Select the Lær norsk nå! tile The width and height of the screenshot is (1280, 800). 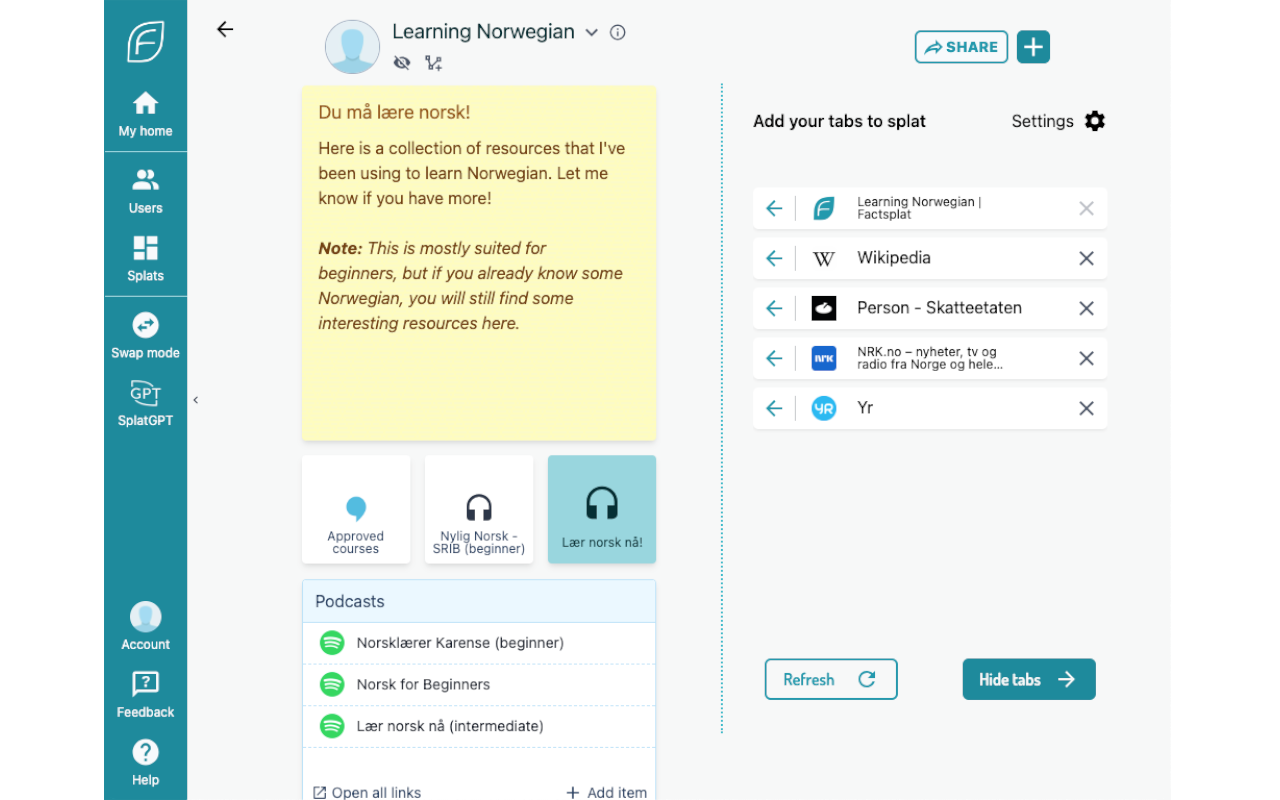pos(601,509)
